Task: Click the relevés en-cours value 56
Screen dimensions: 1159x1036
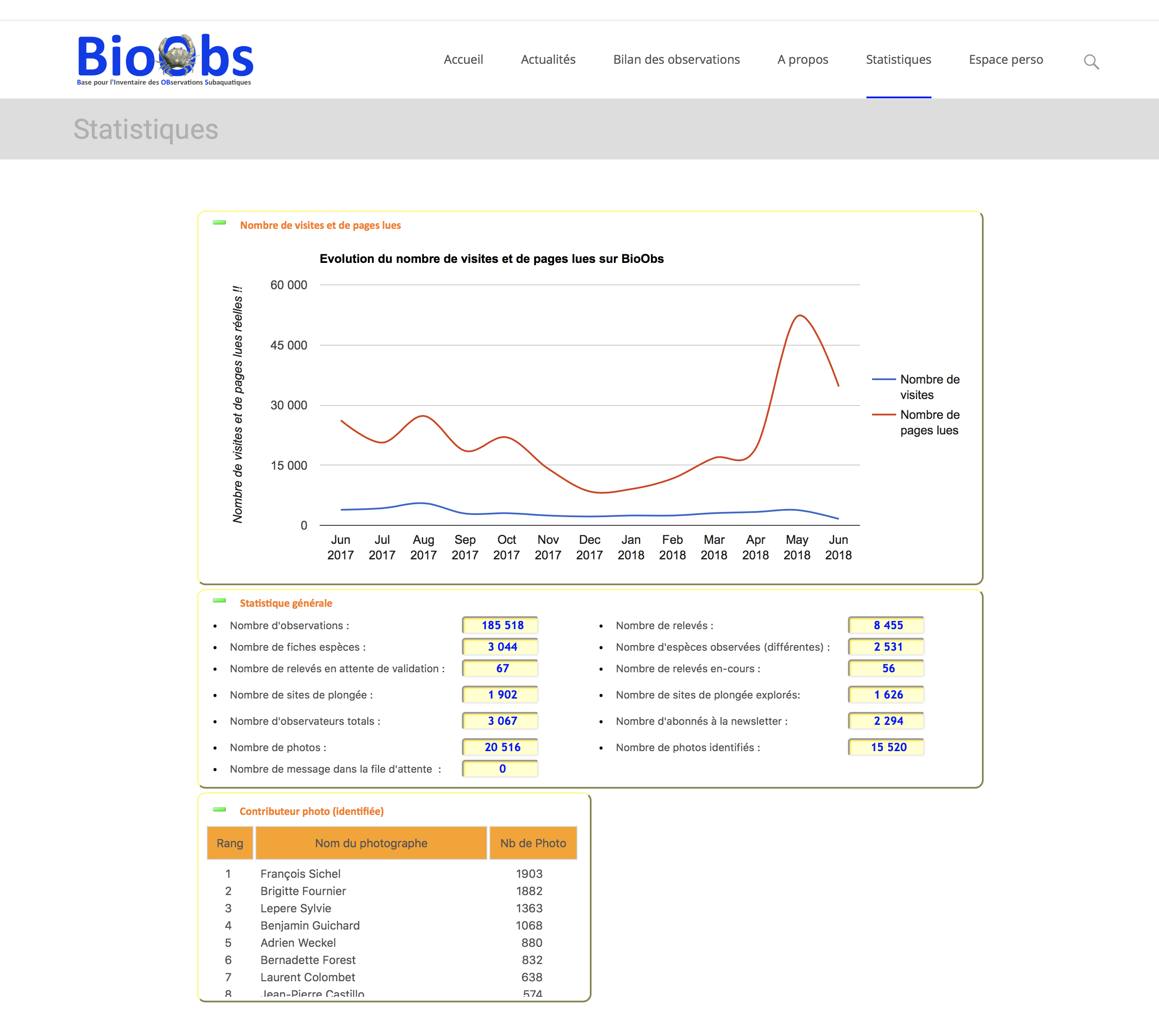Action: point(886,668)
